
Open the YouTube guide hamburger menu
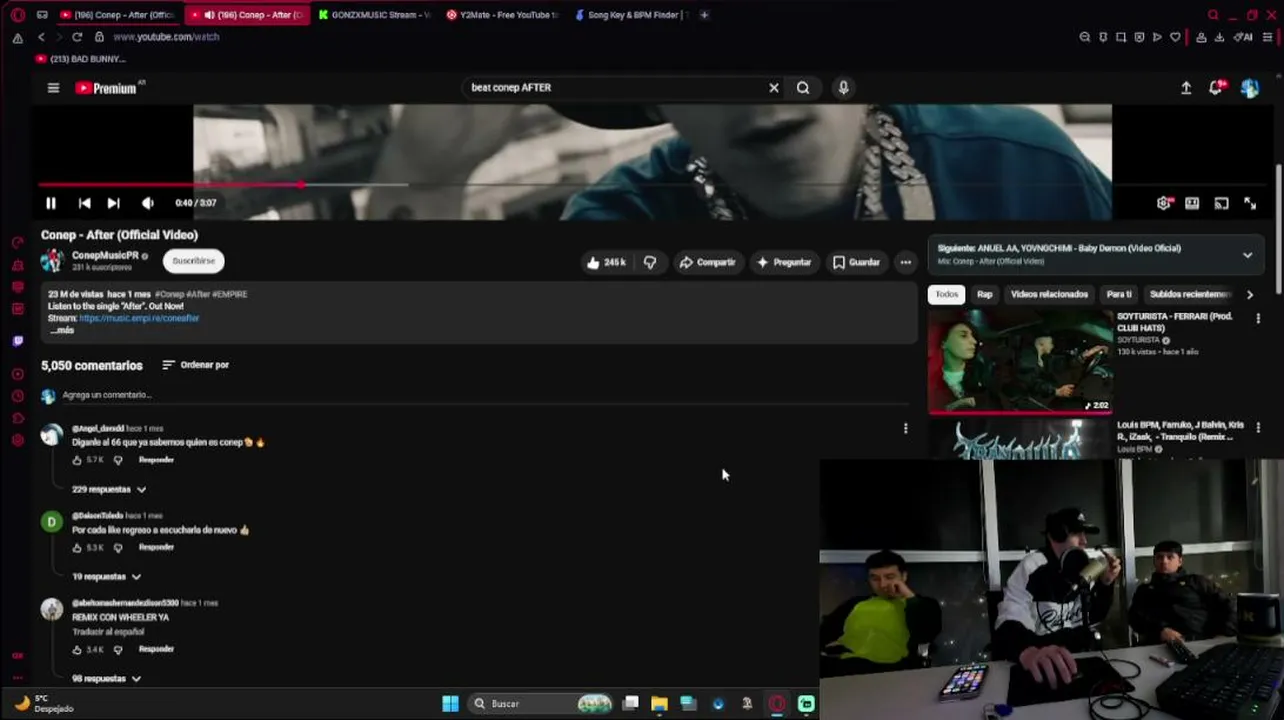tap(53, 88)
